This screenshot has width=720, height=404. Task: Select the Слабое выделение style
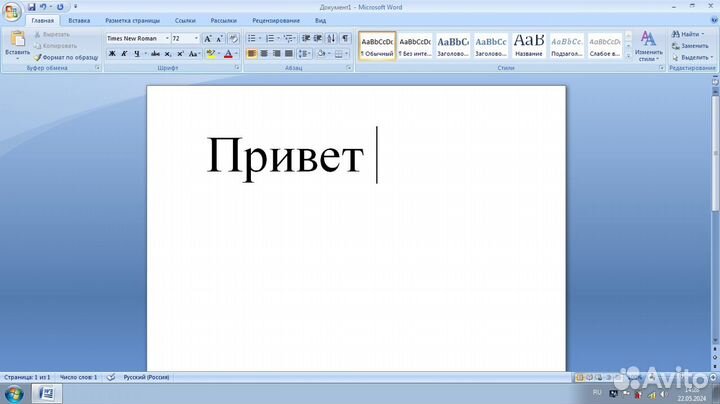(x=605, y=45)
